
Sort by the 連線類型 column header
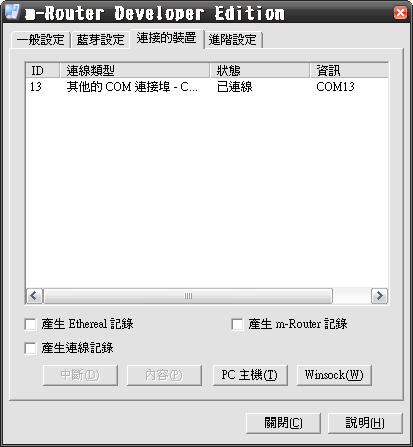pyautogui.click(x=135, y=70)
